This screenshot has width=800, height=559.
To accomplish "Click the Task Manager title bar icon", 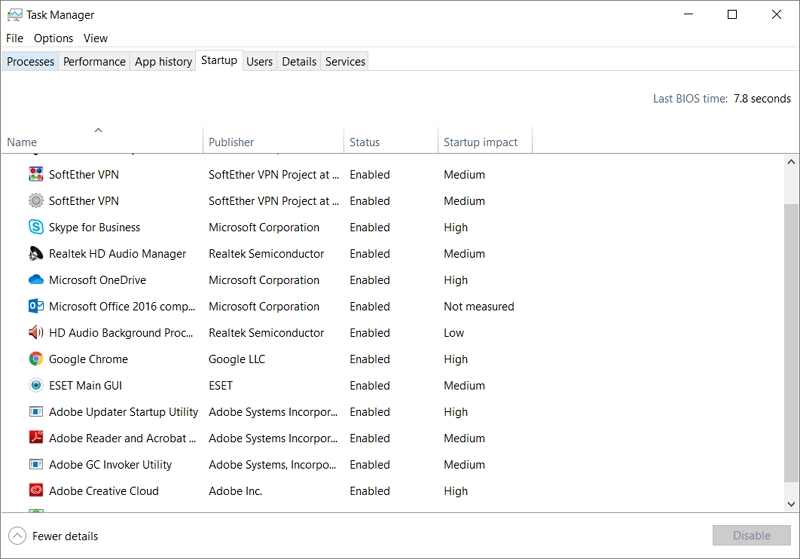I will 14,15.
